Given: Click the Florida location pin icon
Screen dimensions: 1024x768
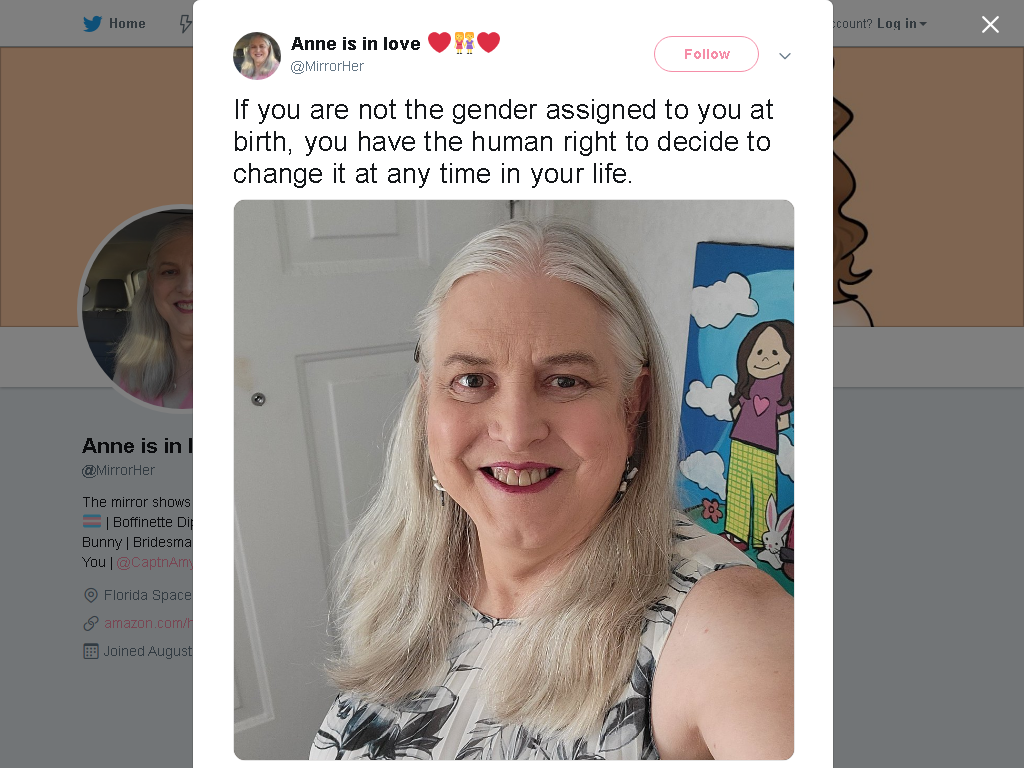Looking at the screenshot, I should (x=91, y=596).
